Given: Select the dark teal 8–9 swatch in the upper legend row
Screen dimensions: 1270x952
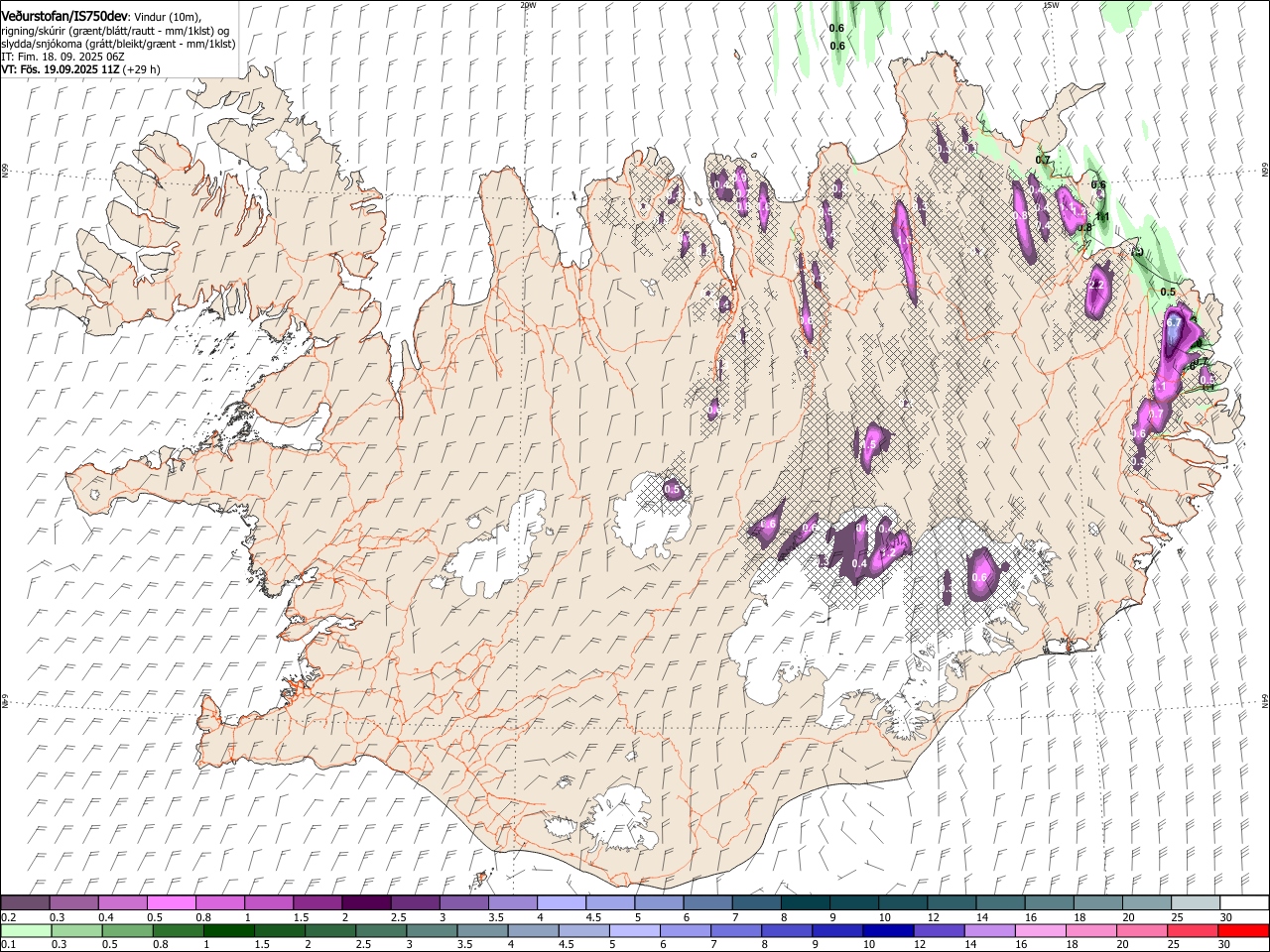Looking at the screenshot, I should click(x=805, y=902).
